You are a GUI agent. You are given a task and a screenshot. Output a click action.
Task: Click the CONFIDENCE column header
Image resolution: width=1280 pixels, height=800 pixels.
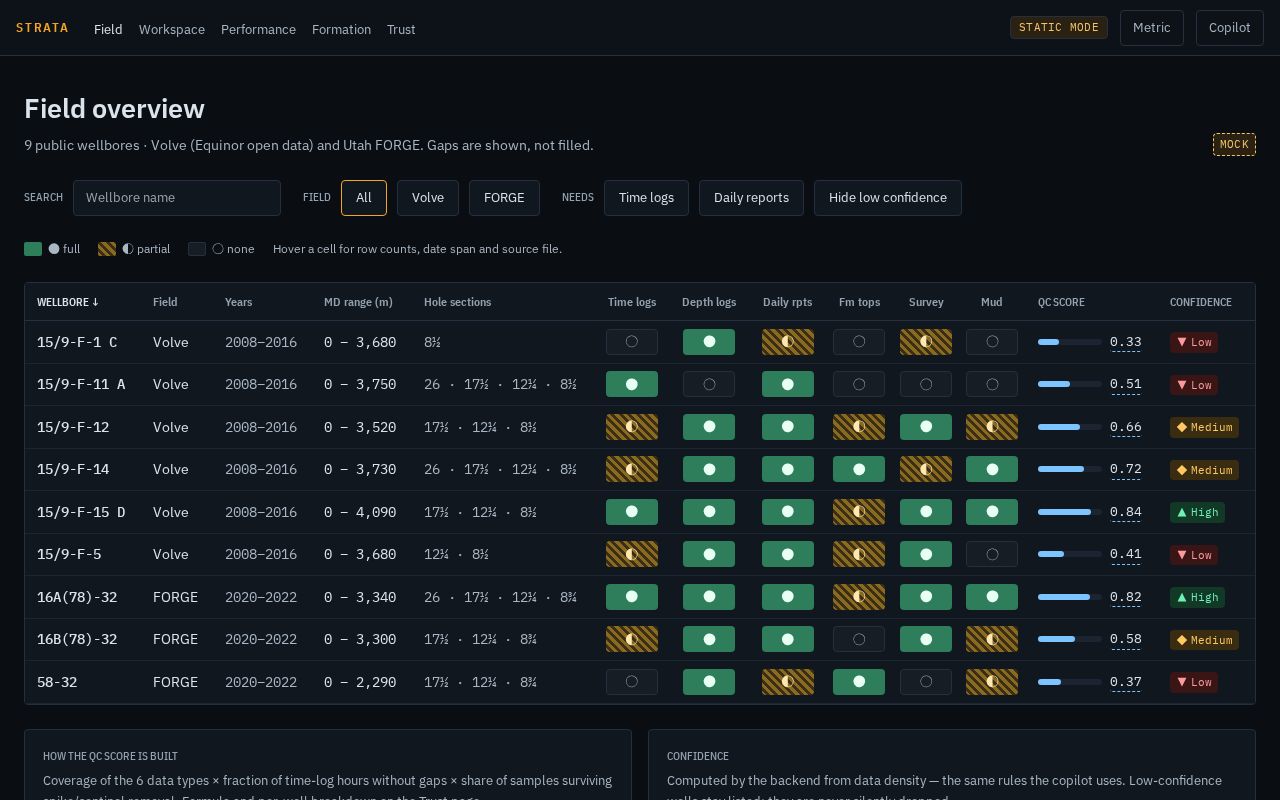[1201, 302]
